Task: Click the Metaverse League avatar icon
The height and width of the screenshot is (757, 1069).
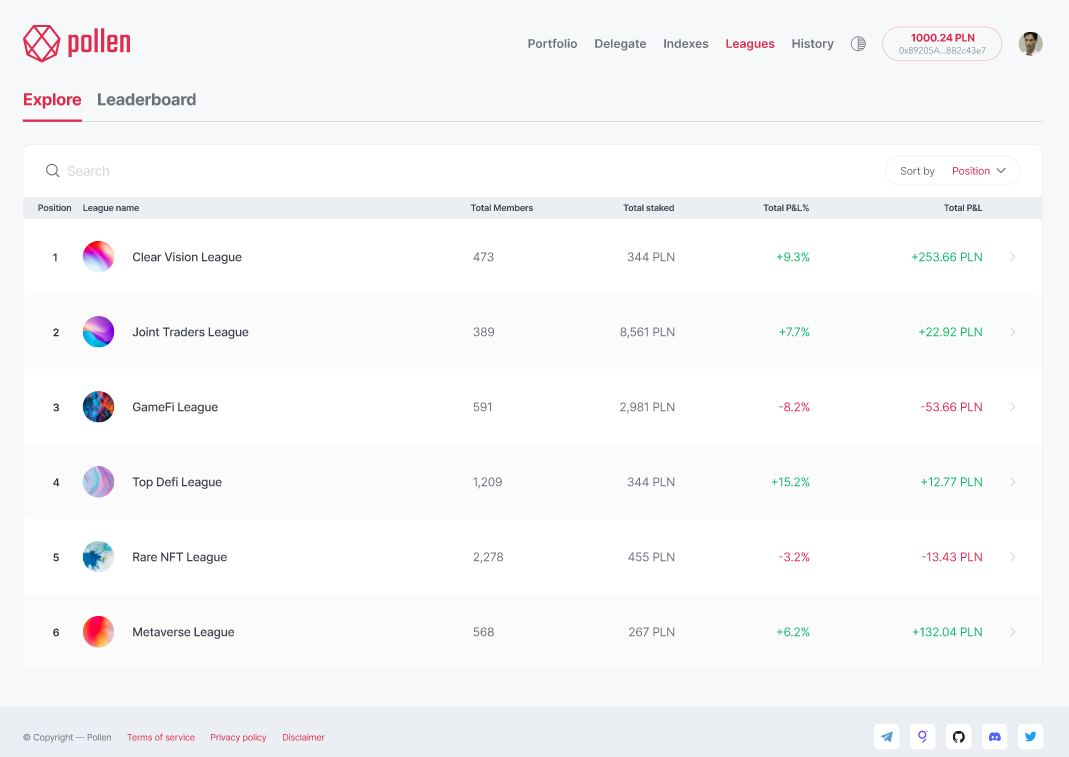Action: pyautogui.click(x=98, y=632)
